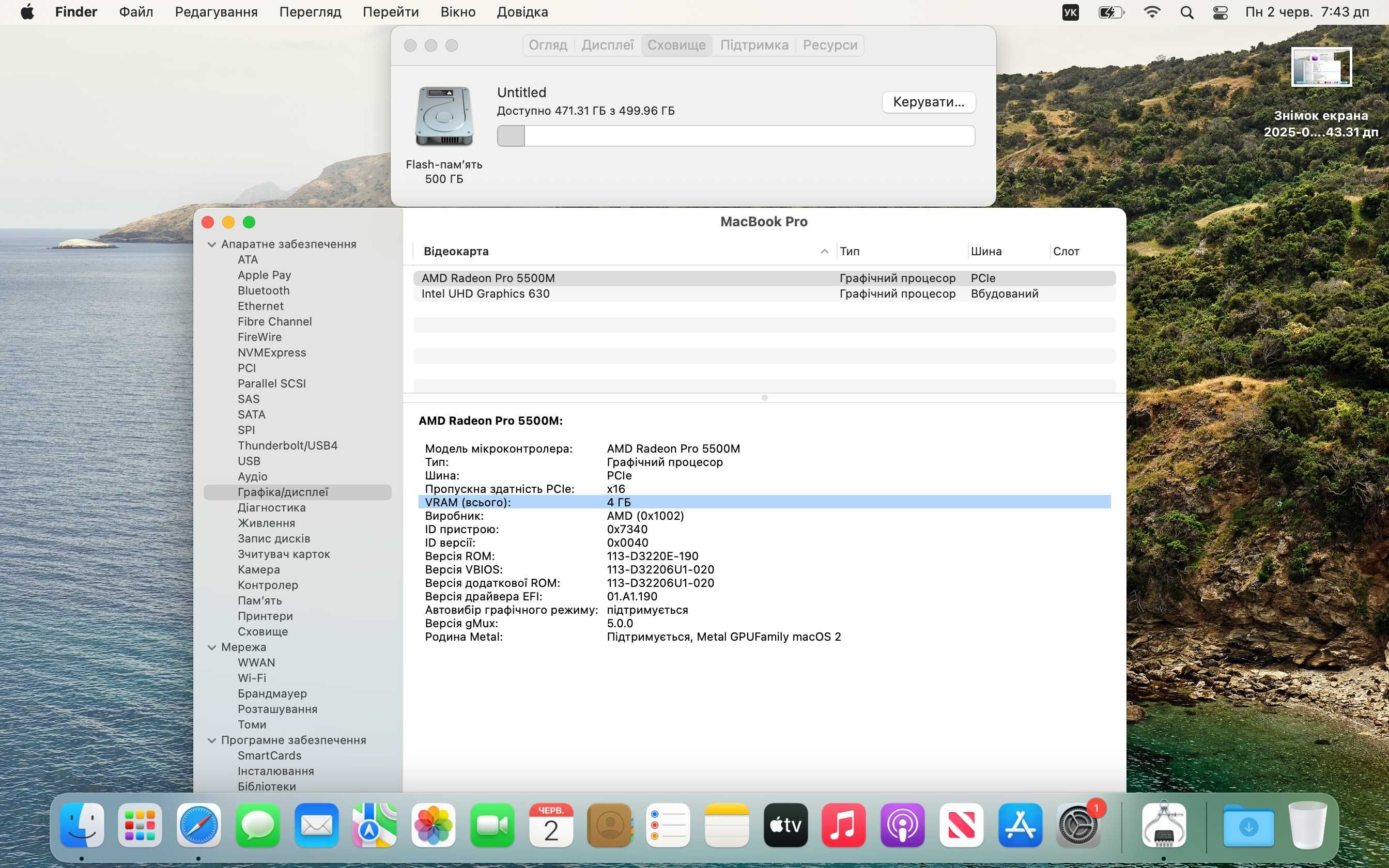This screenshot has height=868, width=1389.
Task: Open Photos app in the Dock
Action: coord(434,826)
